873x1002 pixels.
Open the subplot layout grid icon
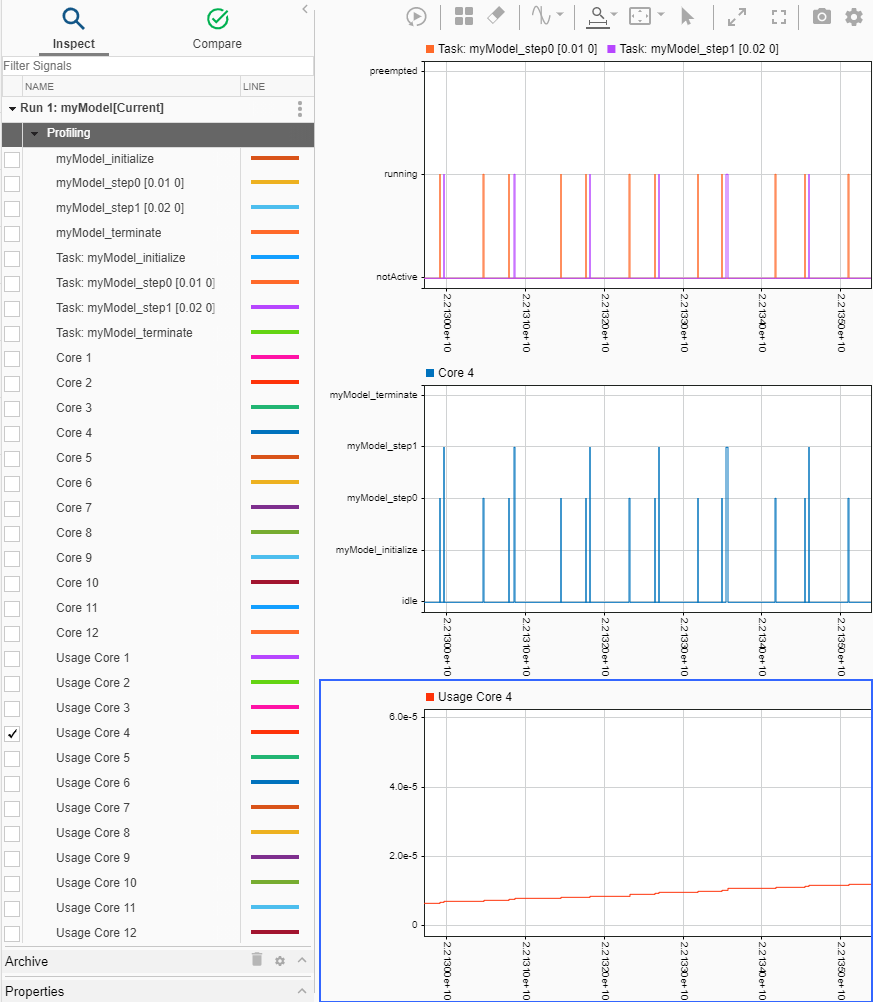[464, 16]
